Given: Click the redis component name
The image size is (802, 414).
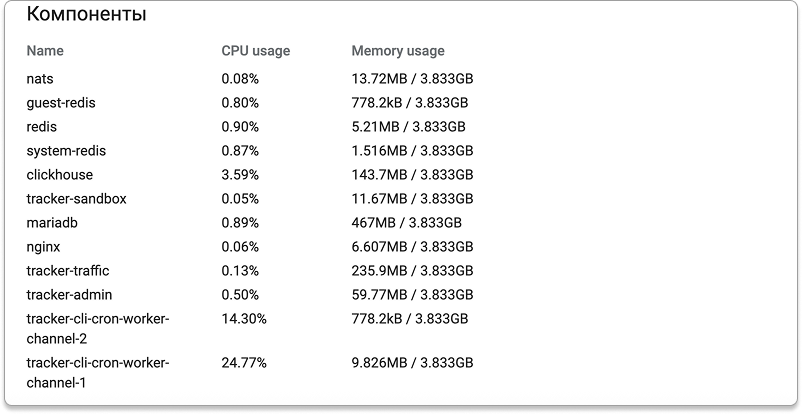Looking at the screenshot, I should [42, 126].
